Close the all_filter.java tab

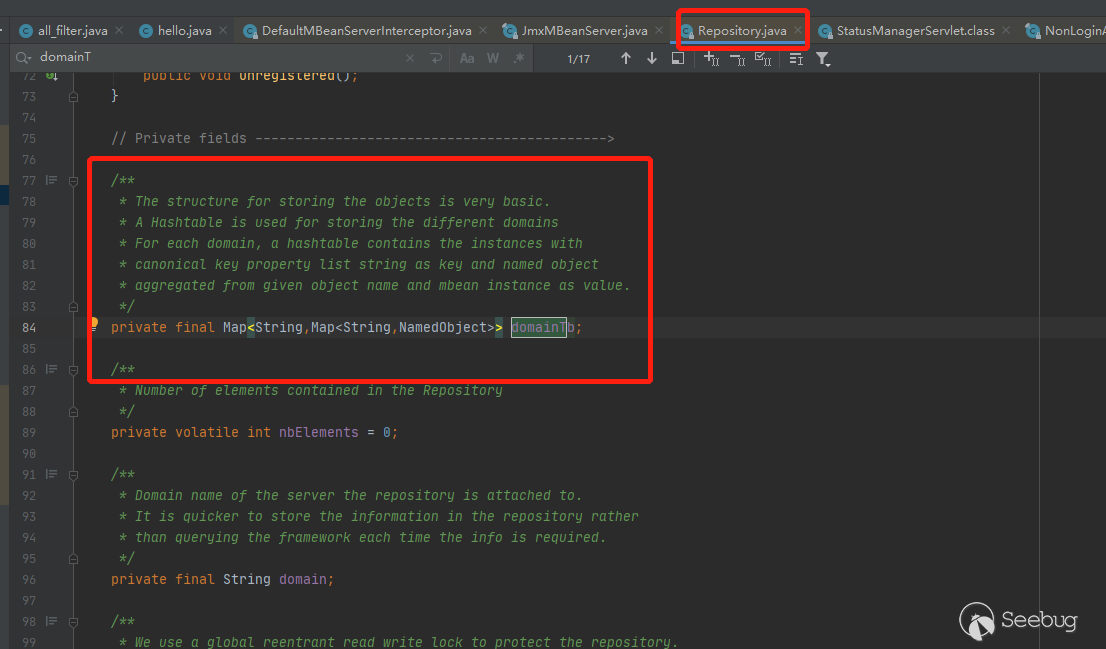pos(119,30)
